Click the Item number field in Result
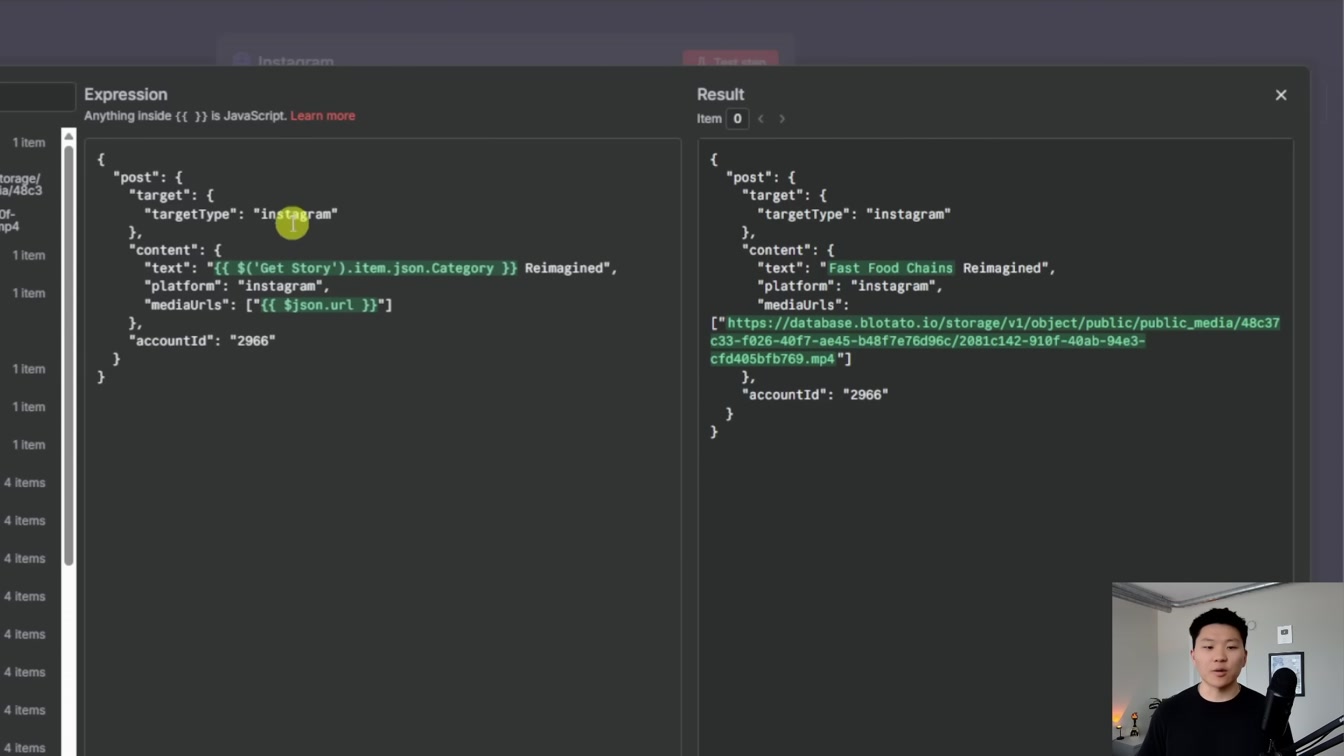This screenshot has height=756, width=1344. [737, 119]
